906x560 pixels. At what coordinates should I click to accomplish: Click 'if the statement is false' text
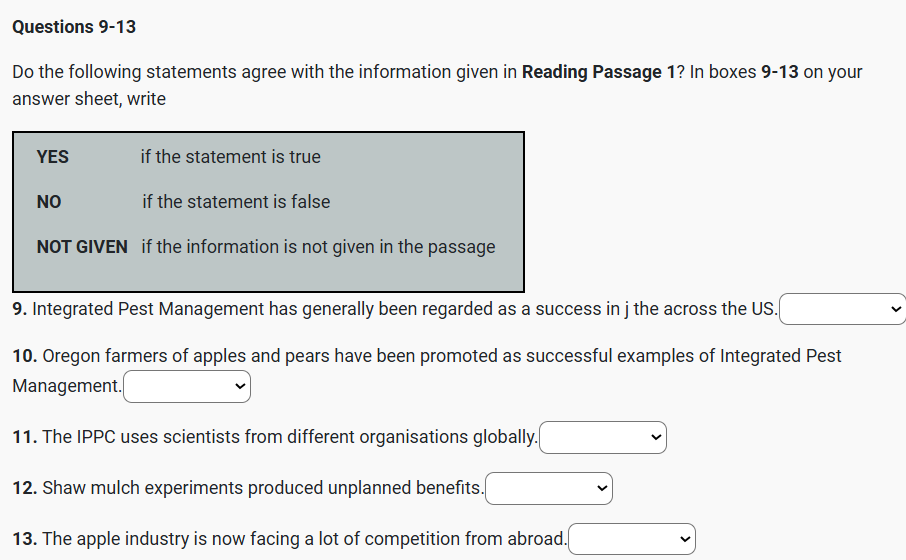236,202
